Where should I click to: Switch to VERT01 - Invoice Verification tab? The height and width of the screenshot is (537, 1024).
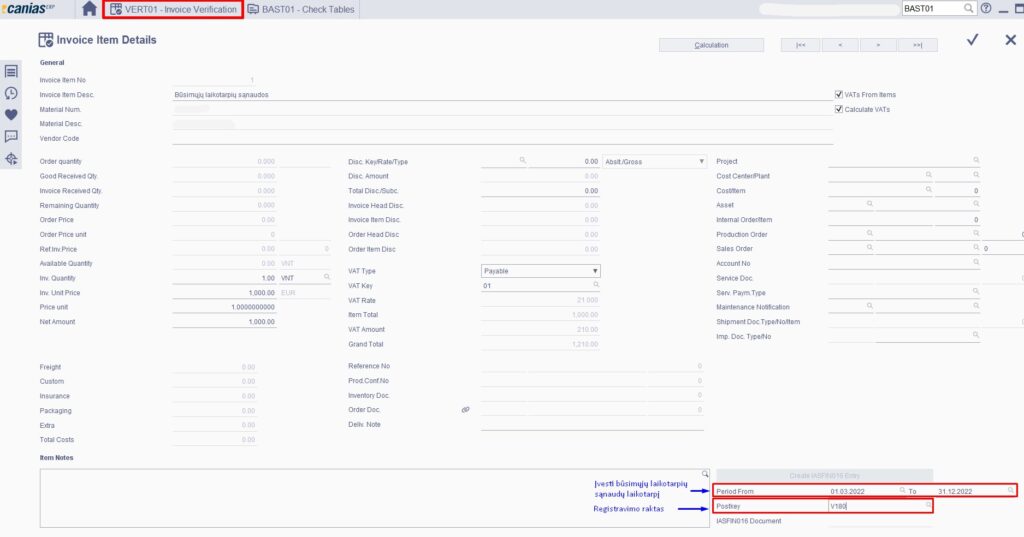click(173, 9)
